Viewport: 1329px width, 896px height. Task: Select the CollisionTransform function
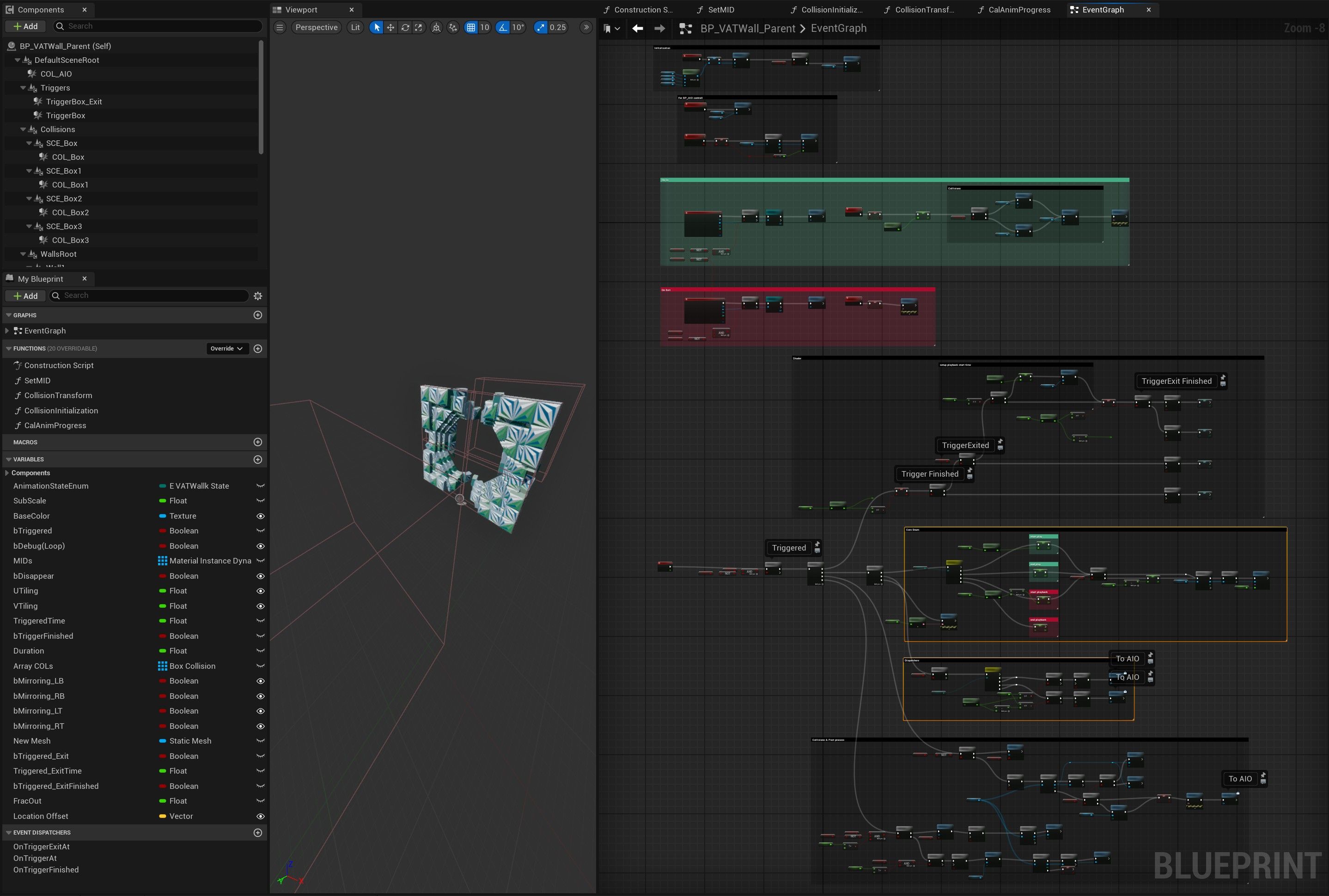click(58, 395)
